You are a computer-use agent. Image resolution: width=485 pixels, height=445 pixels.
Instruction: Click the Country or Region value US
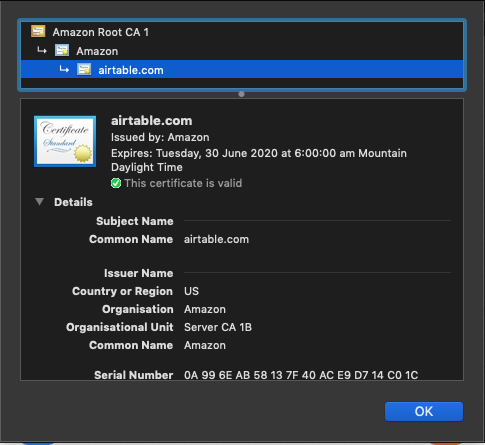pyautogui.click(x=191, y=291)
